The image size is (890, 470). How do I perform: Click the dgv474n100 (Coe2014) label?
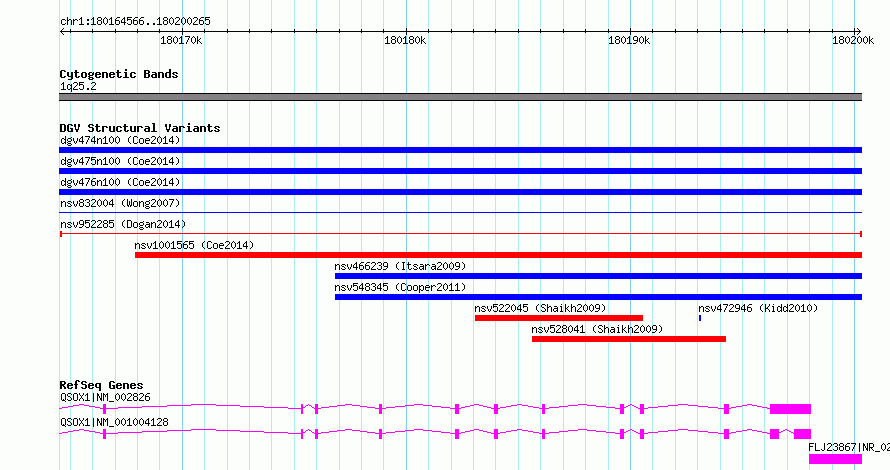click(x=120, y=140)
